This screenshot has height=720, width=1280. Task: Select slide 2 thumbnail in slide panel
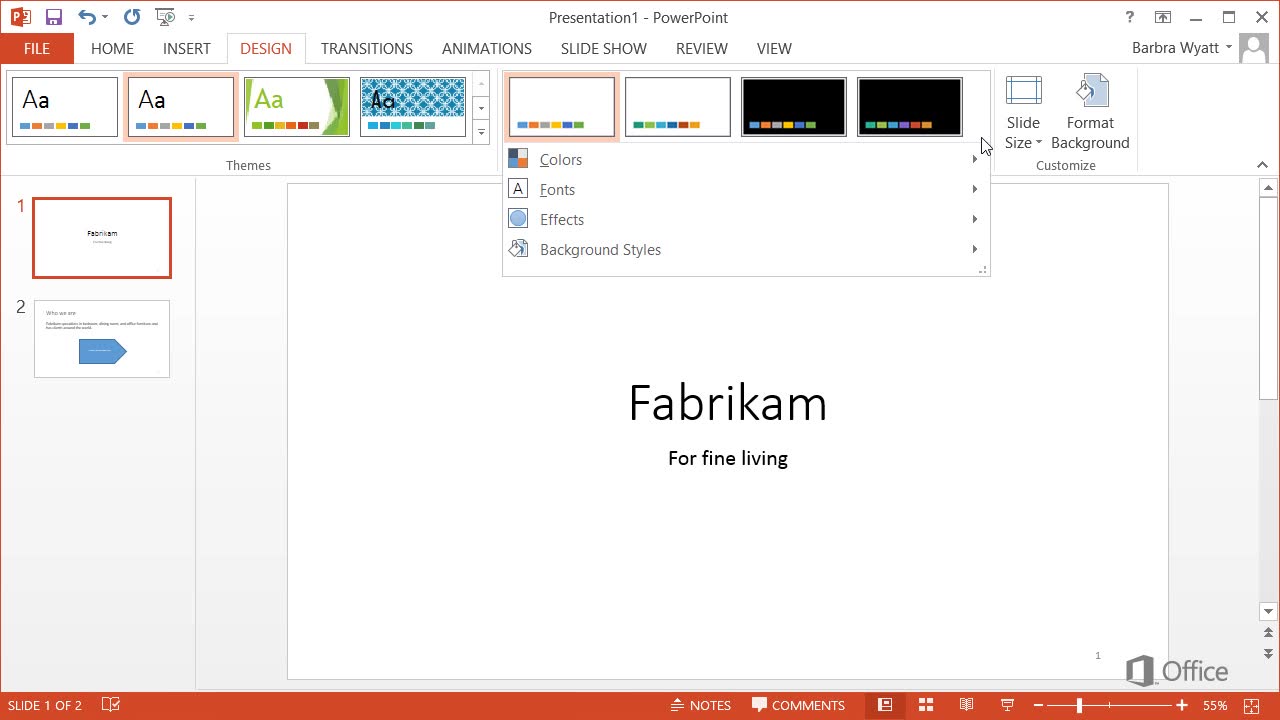click(102, 339)
